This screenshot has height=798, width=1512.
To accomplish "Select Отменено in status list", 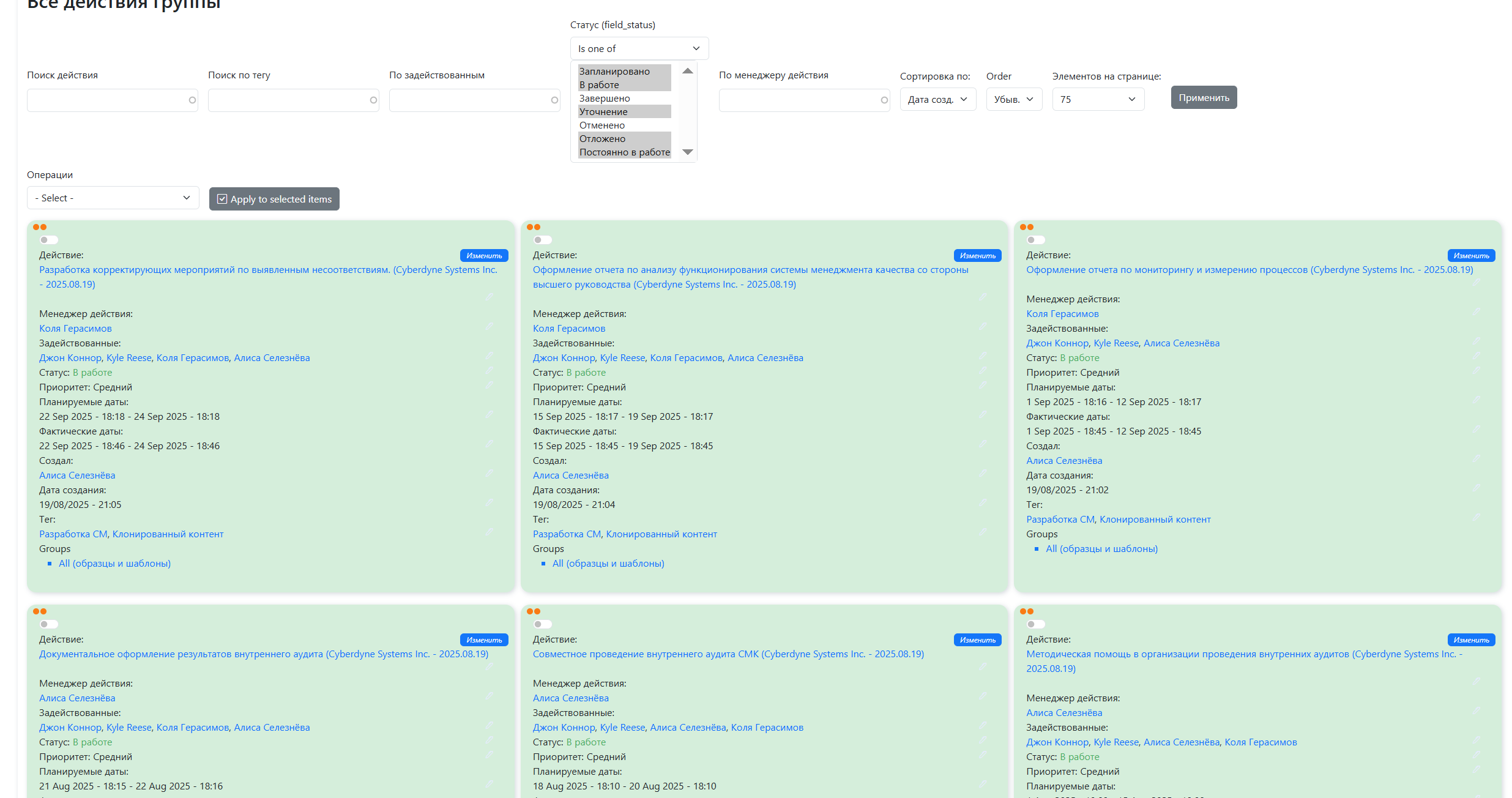I will coord(602,125).
